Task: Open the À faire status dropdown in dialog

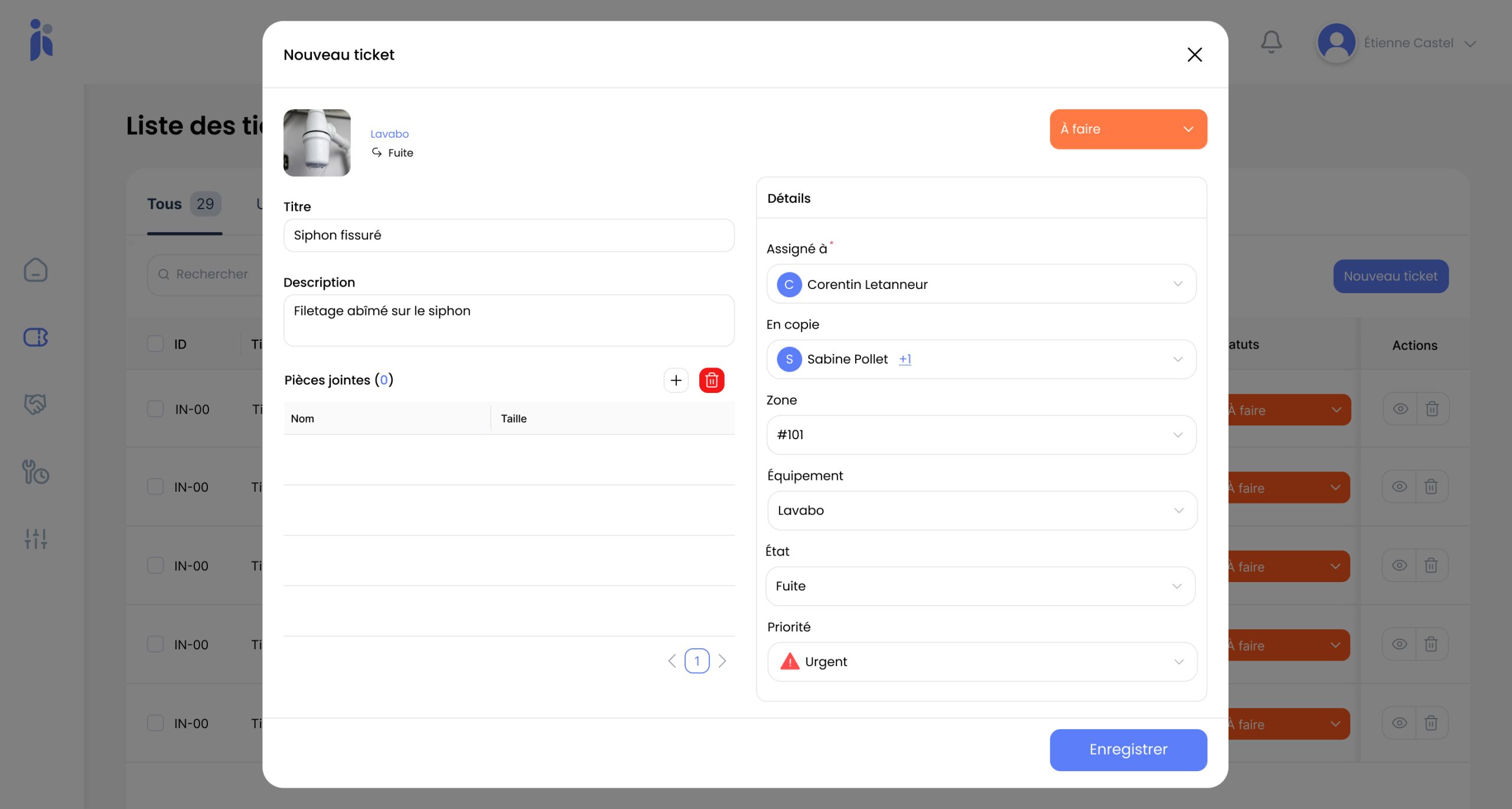Action: point(1128,129)
